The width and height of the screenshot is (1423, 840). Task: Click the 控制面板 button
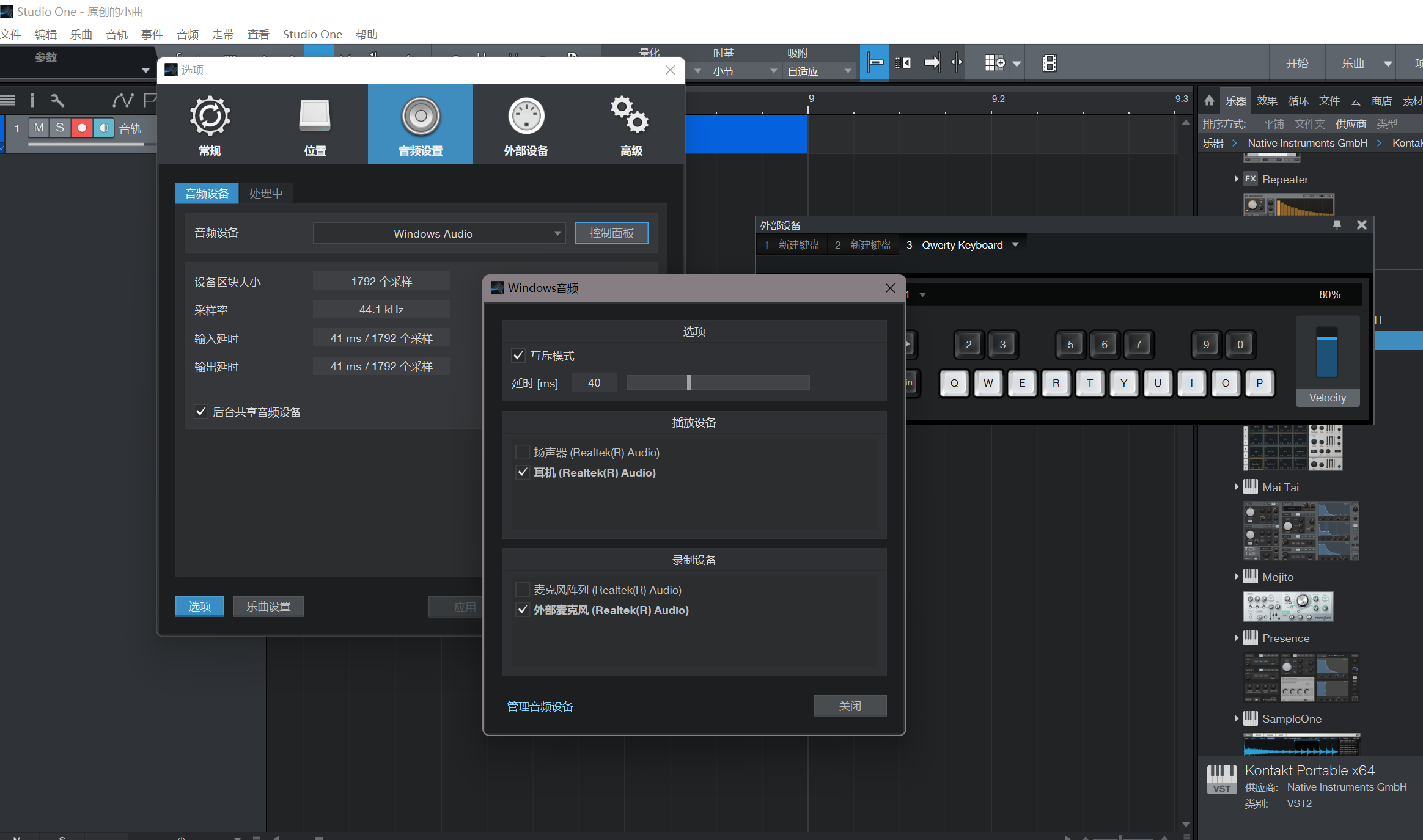coord(611,233)
